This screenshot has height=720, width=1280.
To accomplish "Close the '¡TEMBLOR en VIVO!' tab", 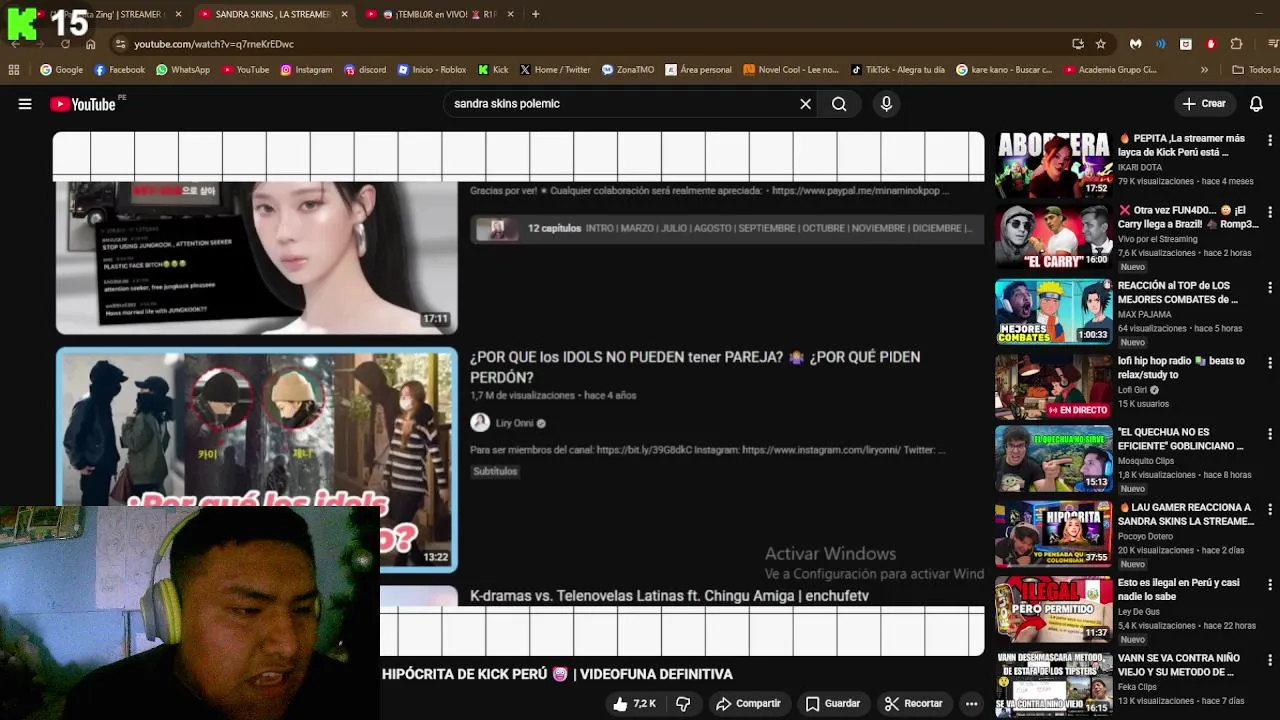I will pos(510,14).
